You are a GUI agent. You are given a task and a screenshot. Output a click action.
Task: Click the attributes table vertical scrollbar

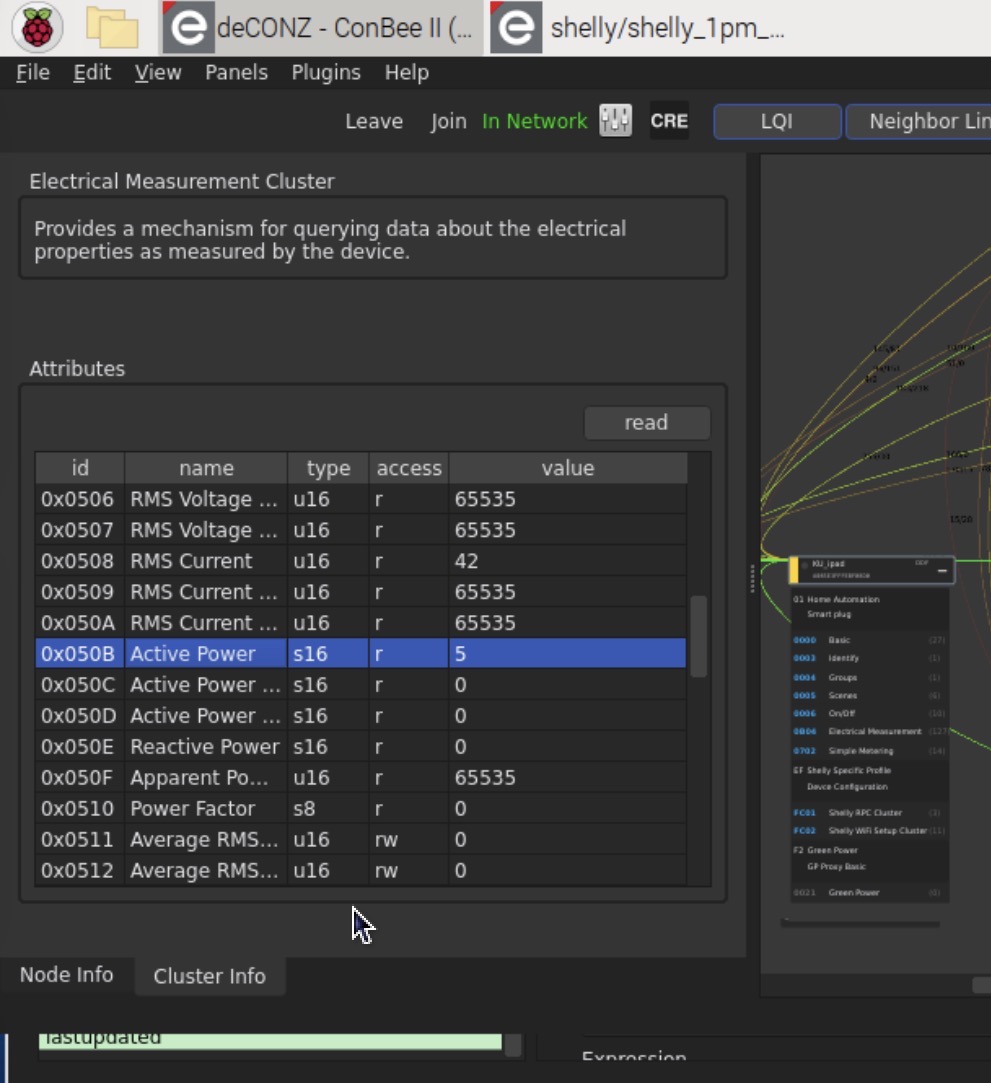(699, 636)
